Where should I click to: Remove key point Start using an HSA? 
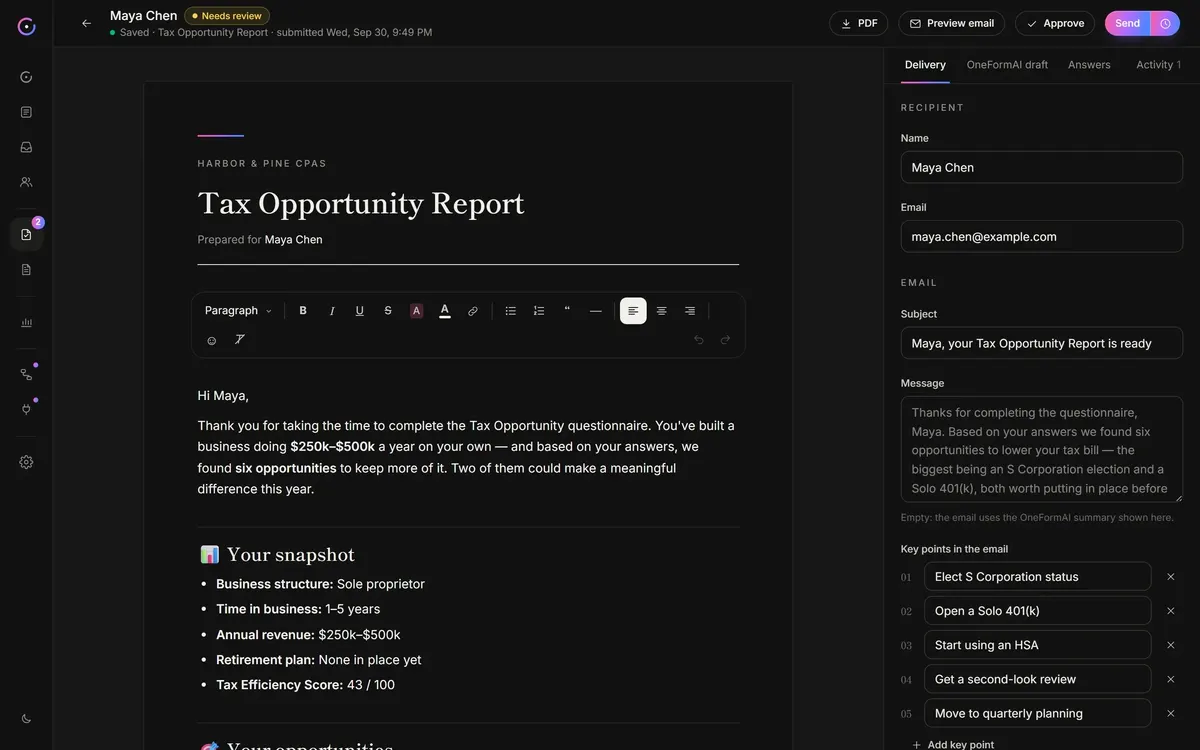(1170, 645)
